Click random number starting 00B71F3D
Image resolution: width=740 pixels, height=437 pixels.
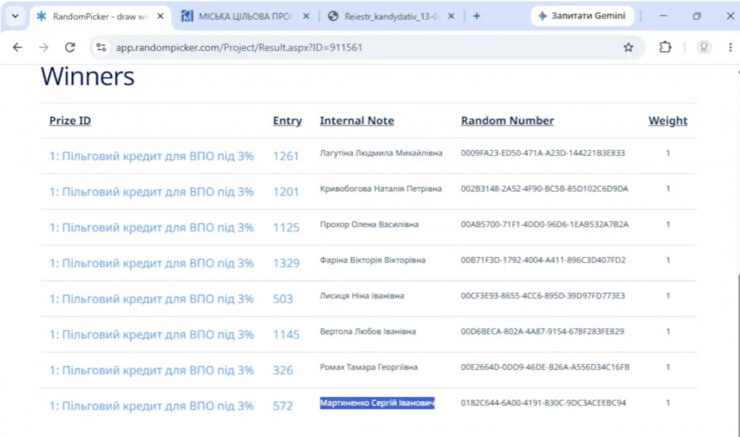coord(543,260)
